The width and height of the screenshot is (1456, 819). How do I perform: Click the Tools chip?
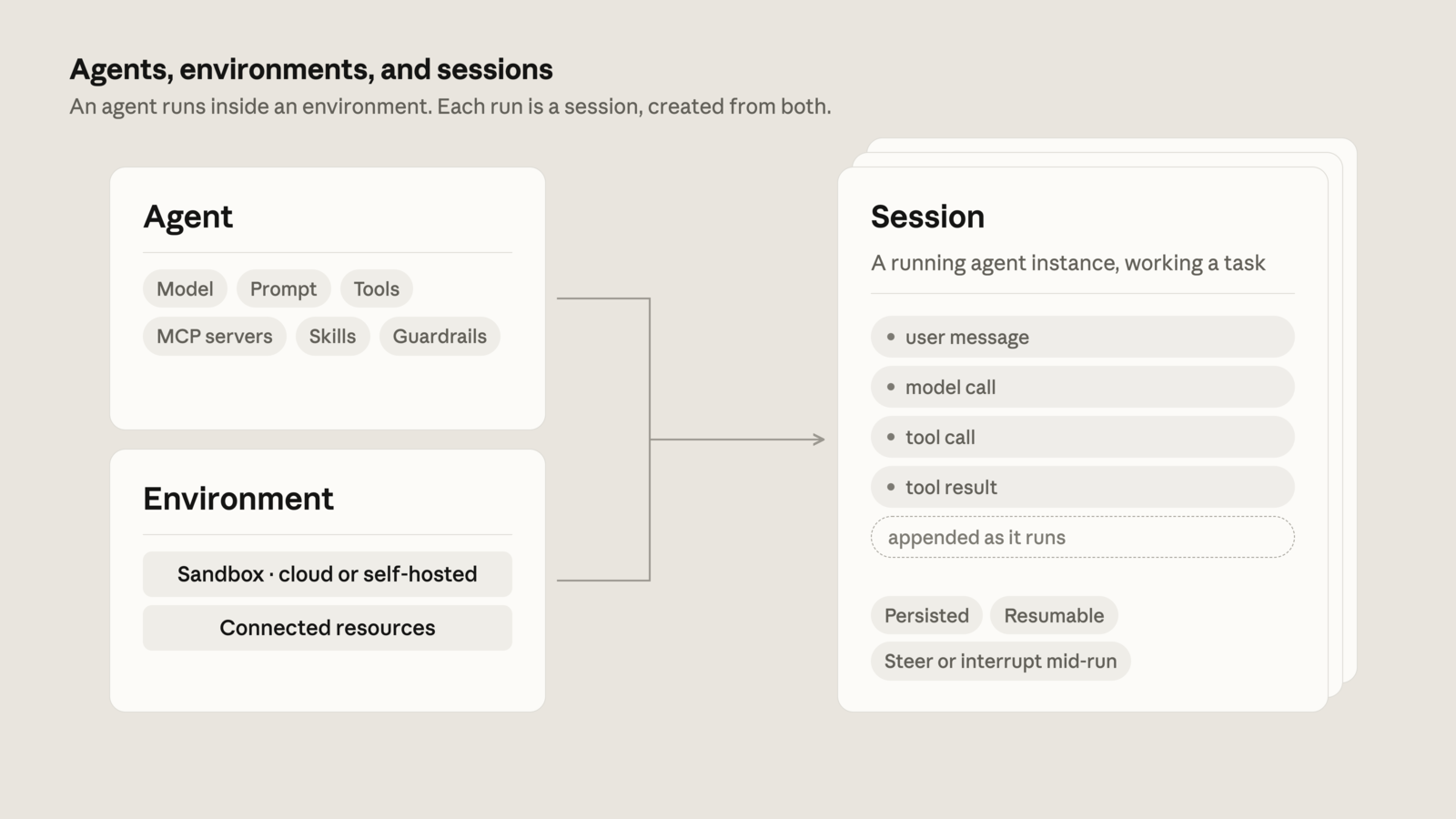376,288
